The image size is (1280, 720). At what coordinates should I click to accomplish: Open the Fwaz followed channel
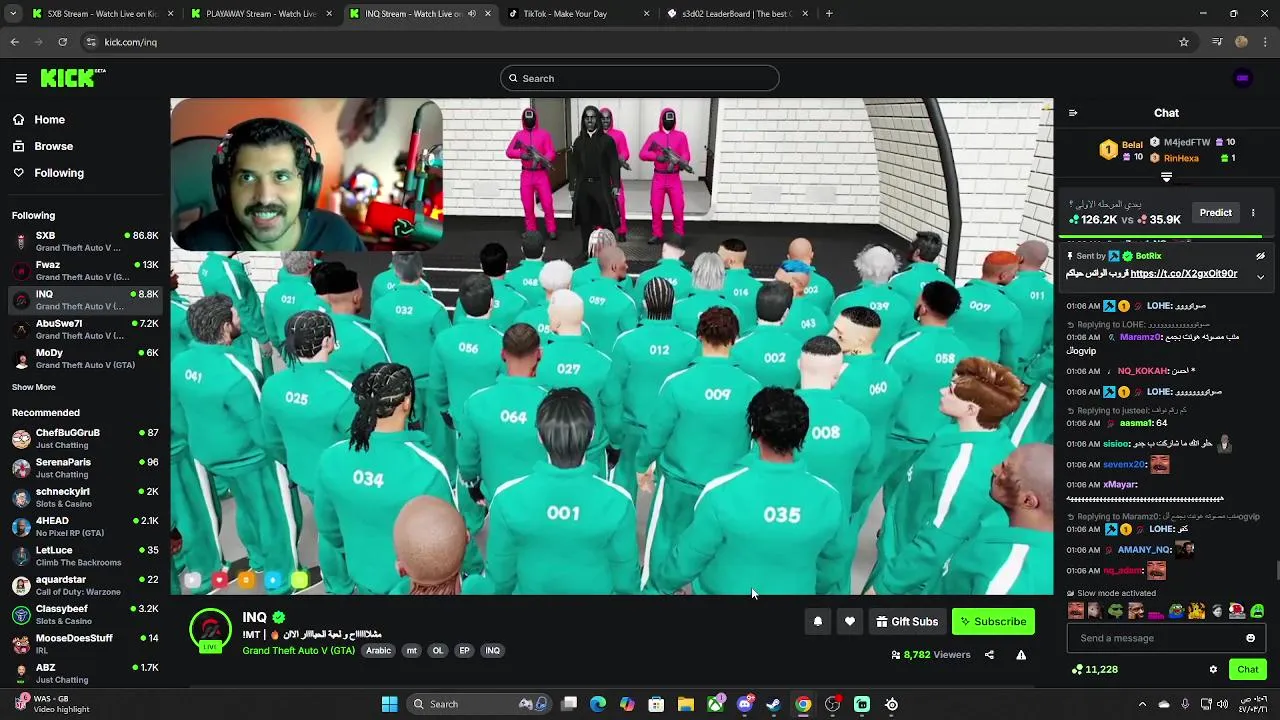[x=85, y=271]
